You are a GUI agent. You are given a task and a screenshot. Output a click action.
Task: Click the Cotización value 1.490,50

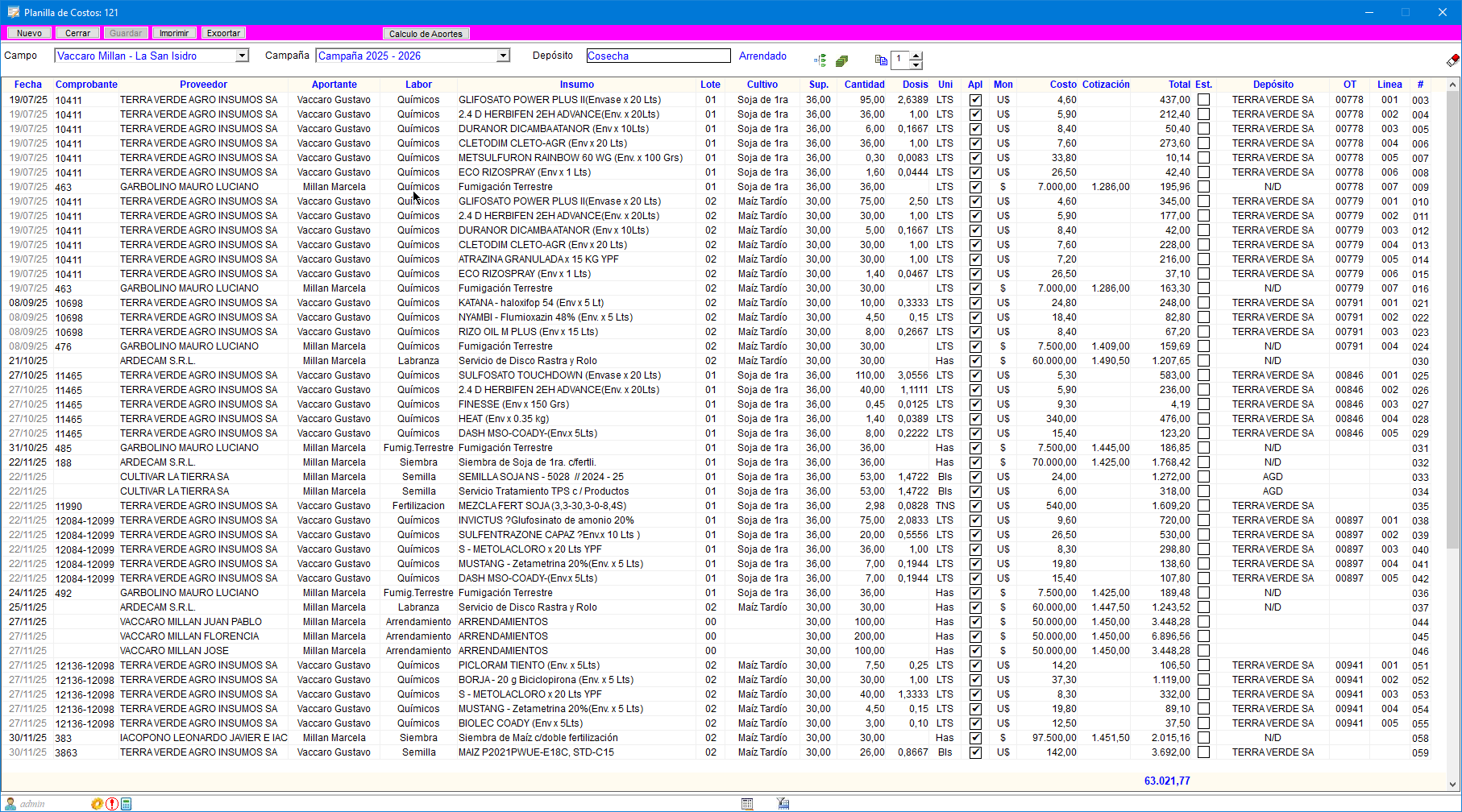click(1111, 361)
